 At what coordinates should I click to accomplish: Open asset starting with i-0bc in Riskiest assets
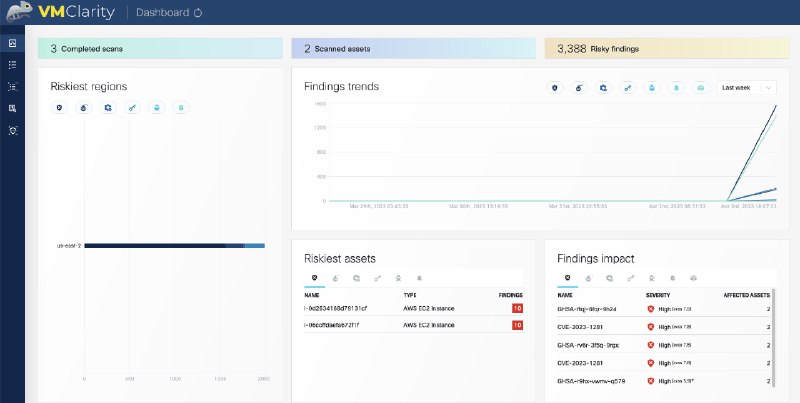(332, 325)
